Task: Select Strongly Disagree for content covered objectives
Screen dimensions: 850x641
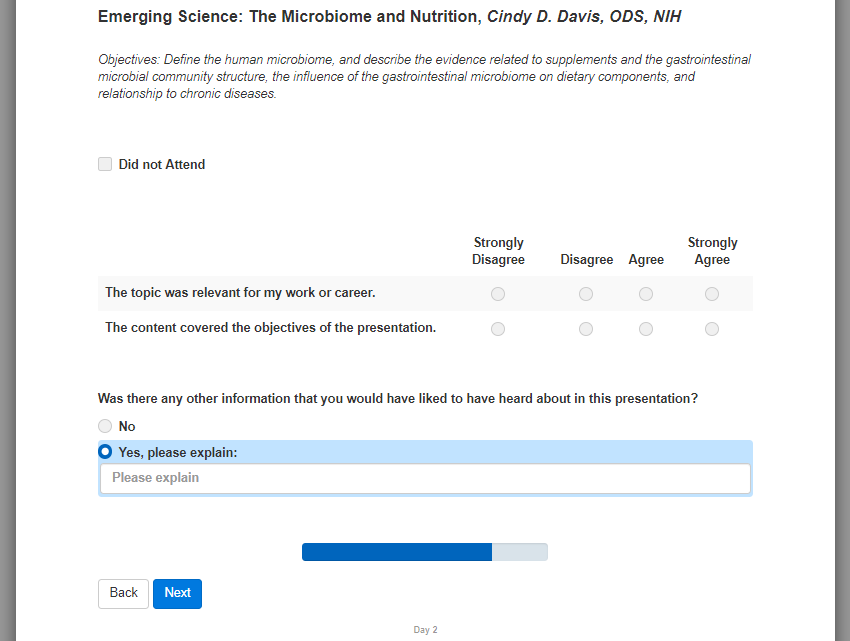Action: click(498, 329)
